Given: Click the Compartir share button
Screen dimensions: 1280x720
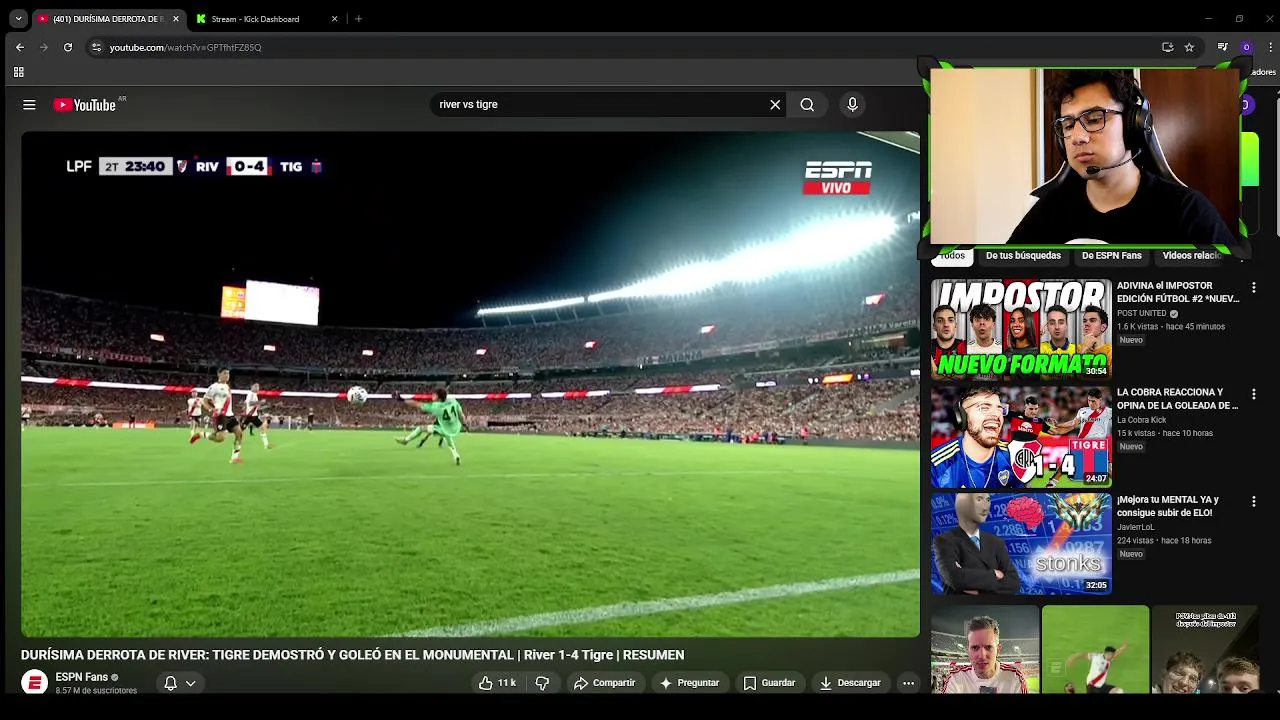Looking at the screenshot, I should click(605, 683).
